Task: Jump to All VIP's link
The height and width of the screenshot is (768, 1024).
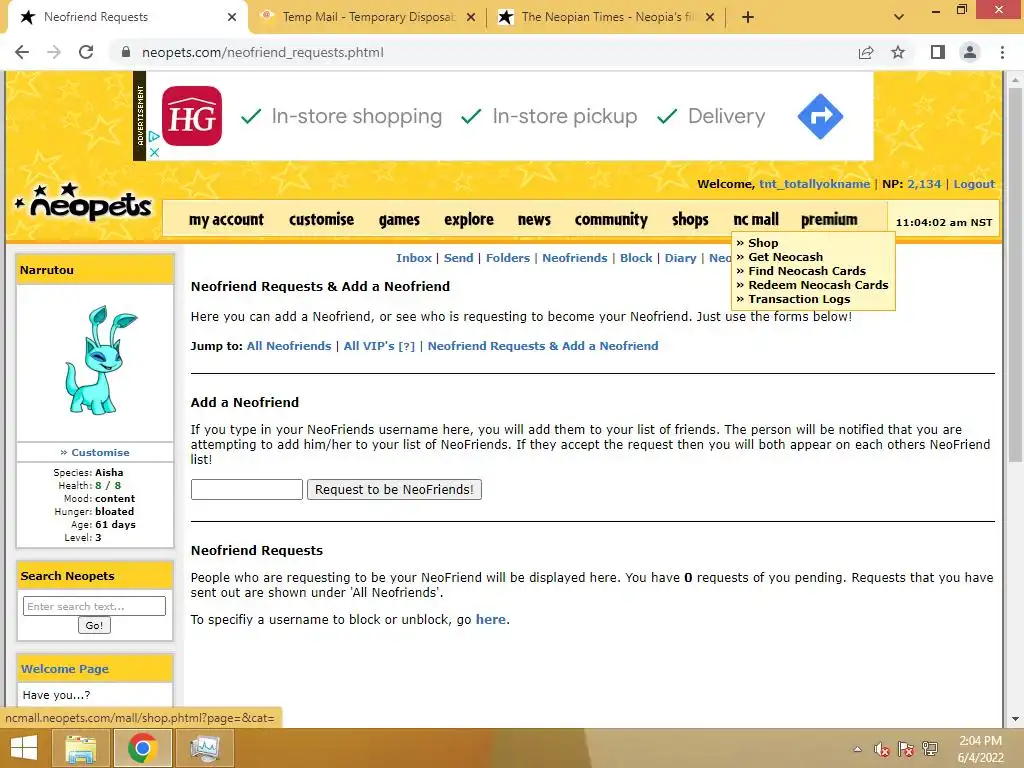Action: pyautogui.click(x=379, y=346)
